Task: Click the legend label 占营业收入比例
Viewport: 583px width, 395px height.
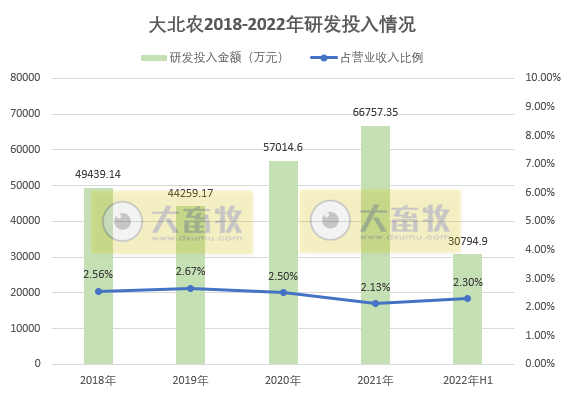Action: click(381, 58)
